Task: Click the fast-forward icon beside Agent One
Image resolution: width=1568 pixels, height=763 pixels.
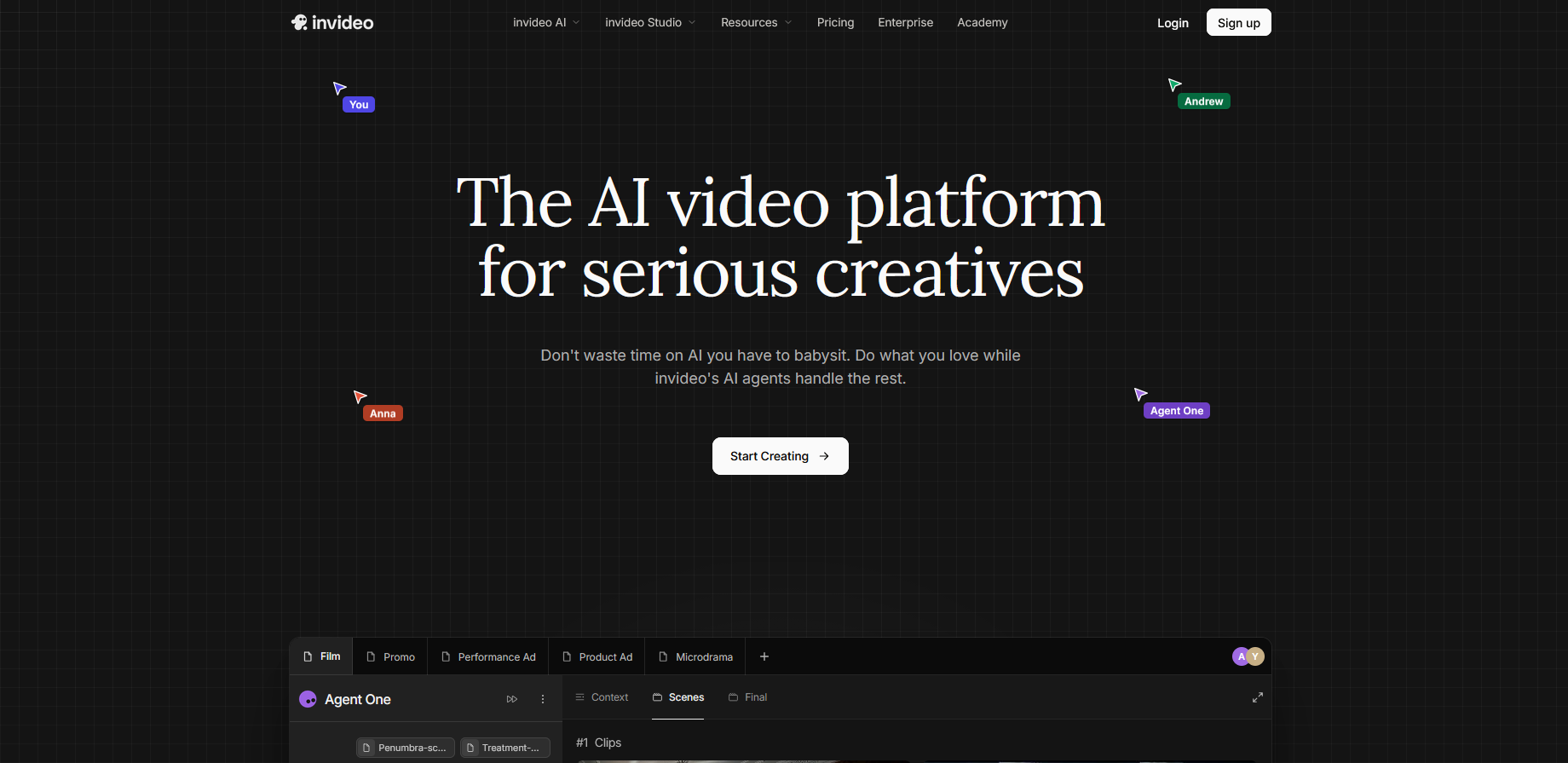Action: click(512, 699)
